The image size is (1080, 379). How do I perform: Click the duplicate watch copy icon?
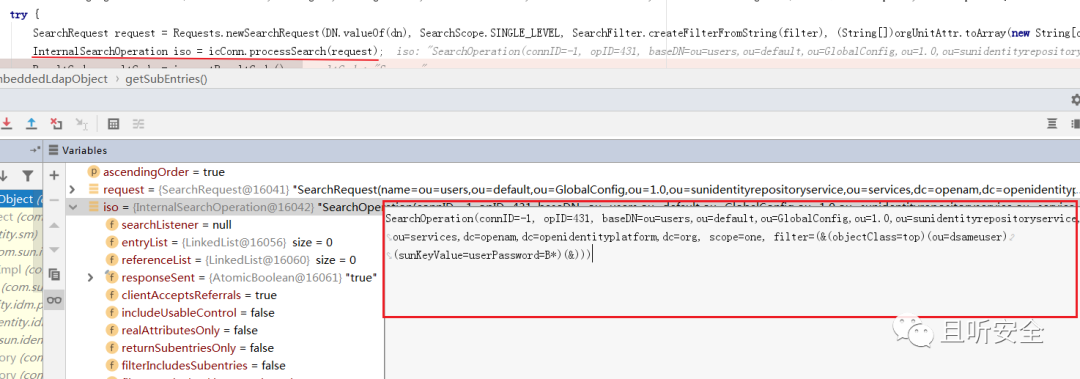tap(54, 275)
